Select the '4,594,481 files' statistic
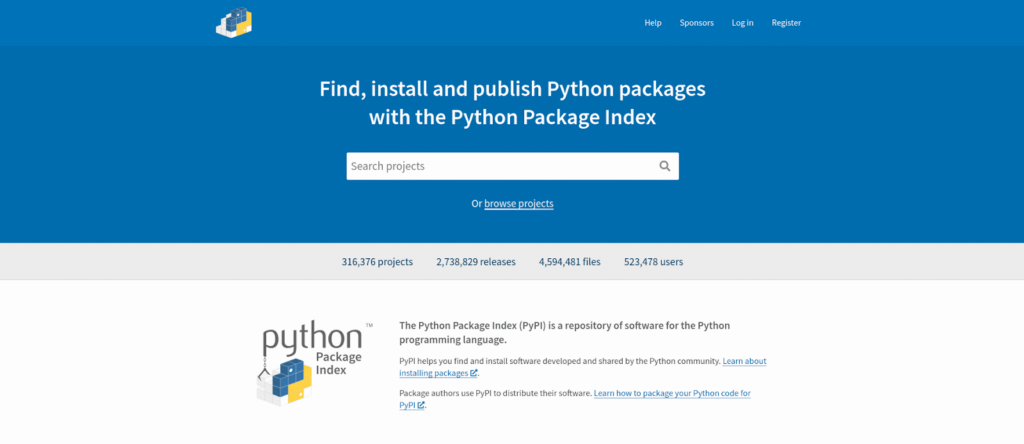The image size is (1024, 444). (x=570, y=262)
